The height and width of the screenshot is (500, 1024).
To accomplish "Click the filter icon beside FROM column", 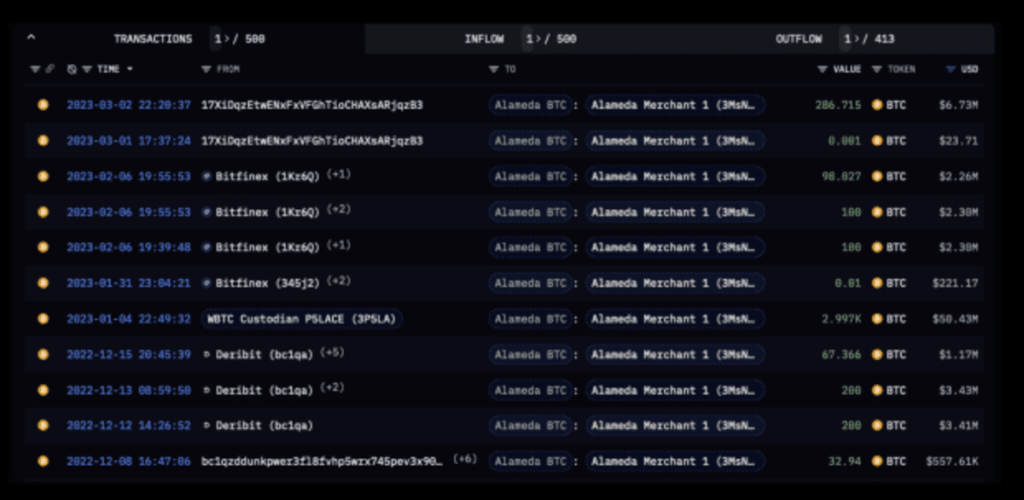I will pyautogui.click(x=206, y=69).
